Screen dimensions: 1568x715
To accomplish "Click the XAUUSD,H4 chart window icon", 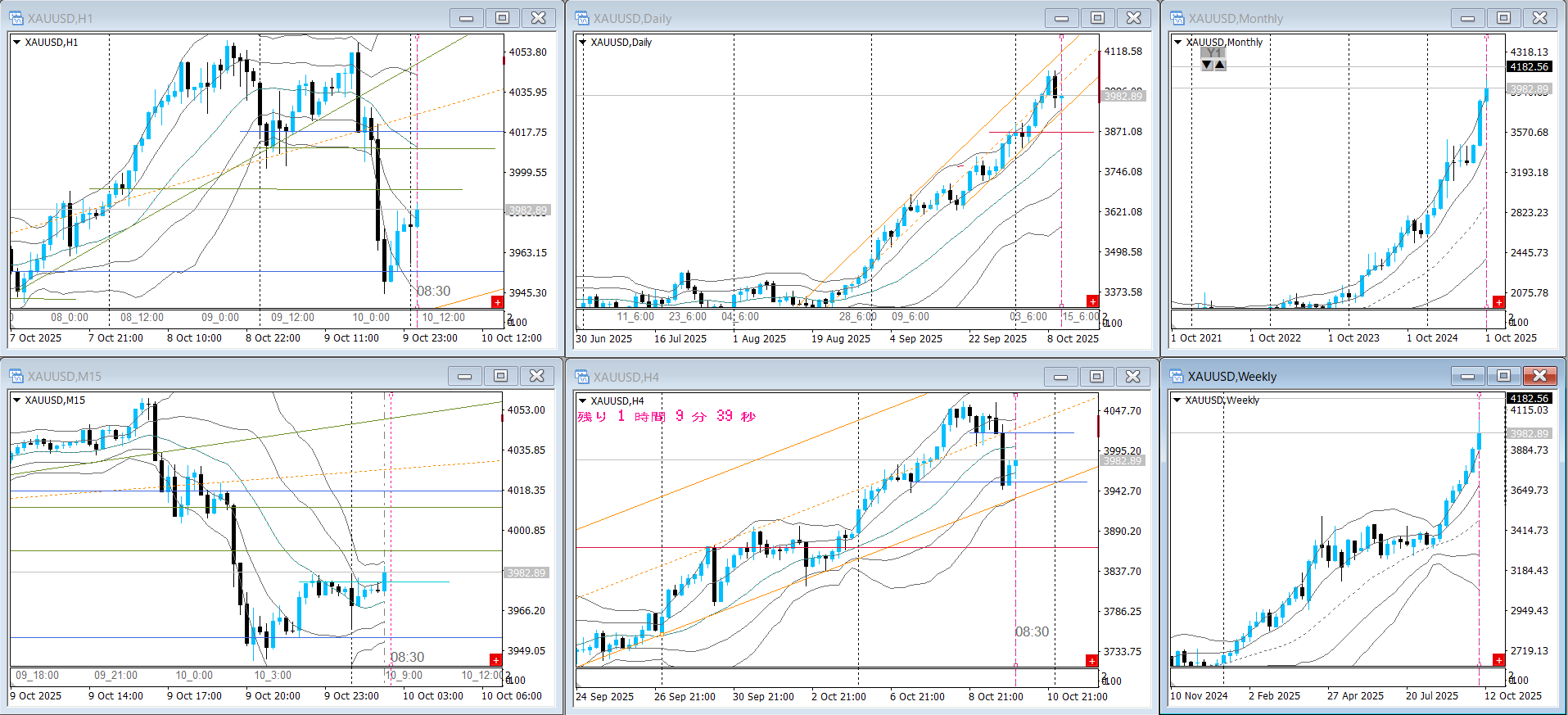I will 582,377.
